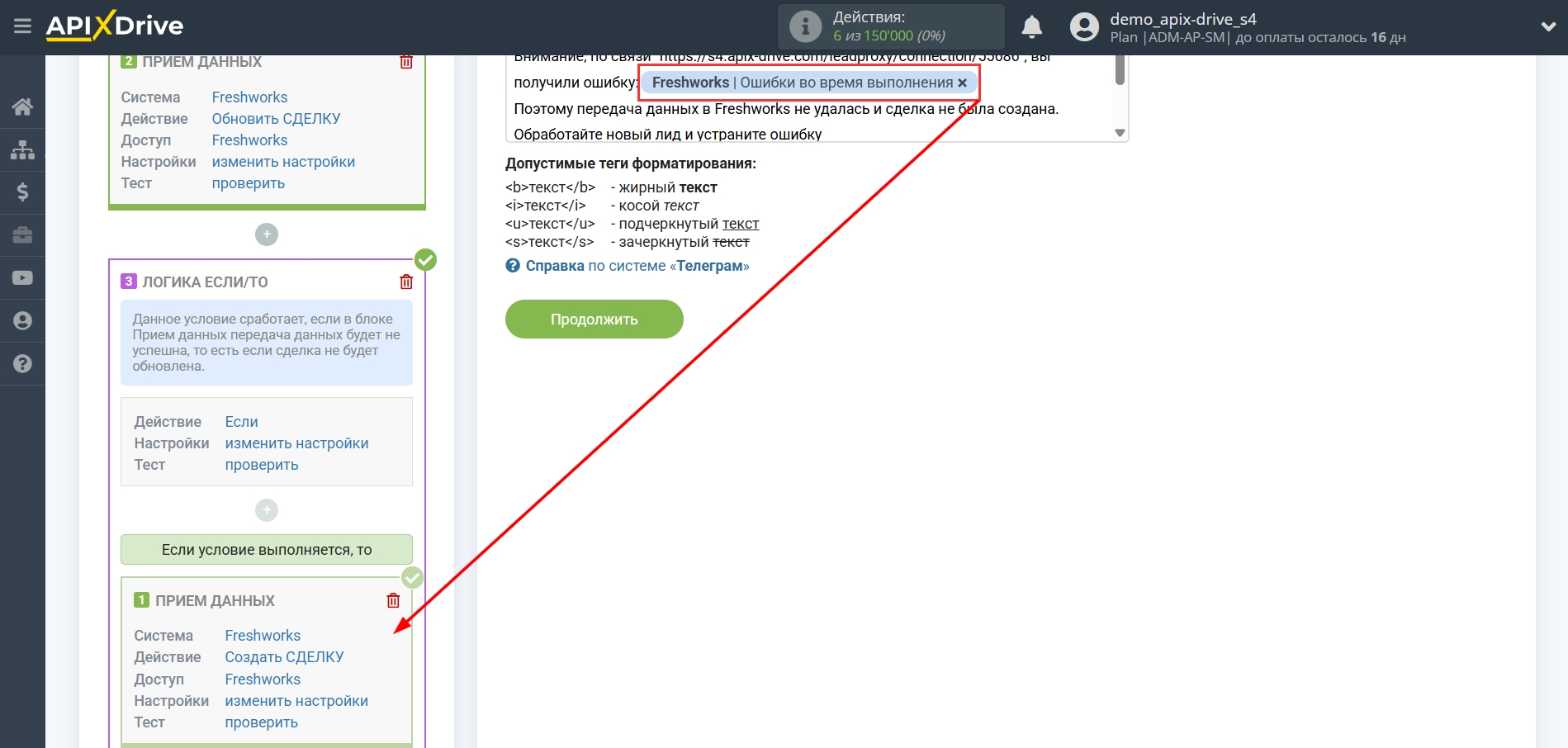The height and width of the screenshot is (748, 1568).
Task: Add a step via plus below block 2
Action: coord(266,234)
